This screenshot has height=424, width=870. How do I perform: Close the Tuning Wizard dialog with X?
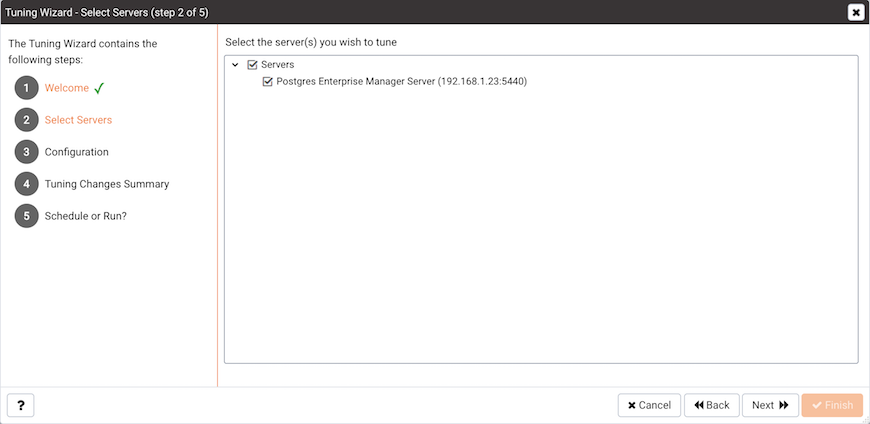tap(856, 12)
